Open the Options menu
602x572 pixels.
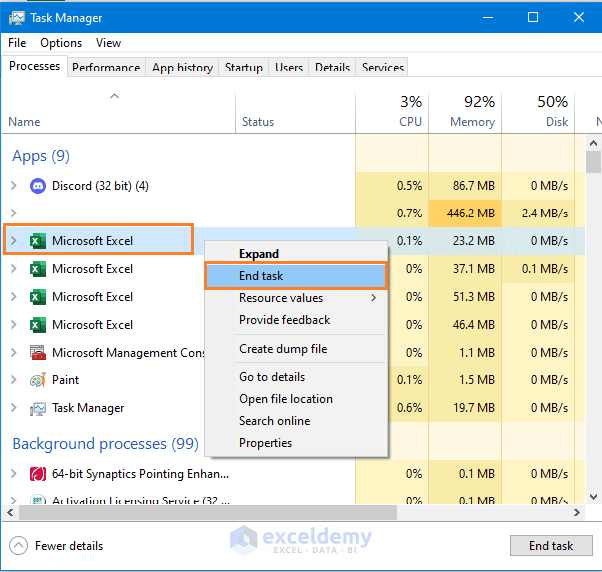(x=61, y=43)
